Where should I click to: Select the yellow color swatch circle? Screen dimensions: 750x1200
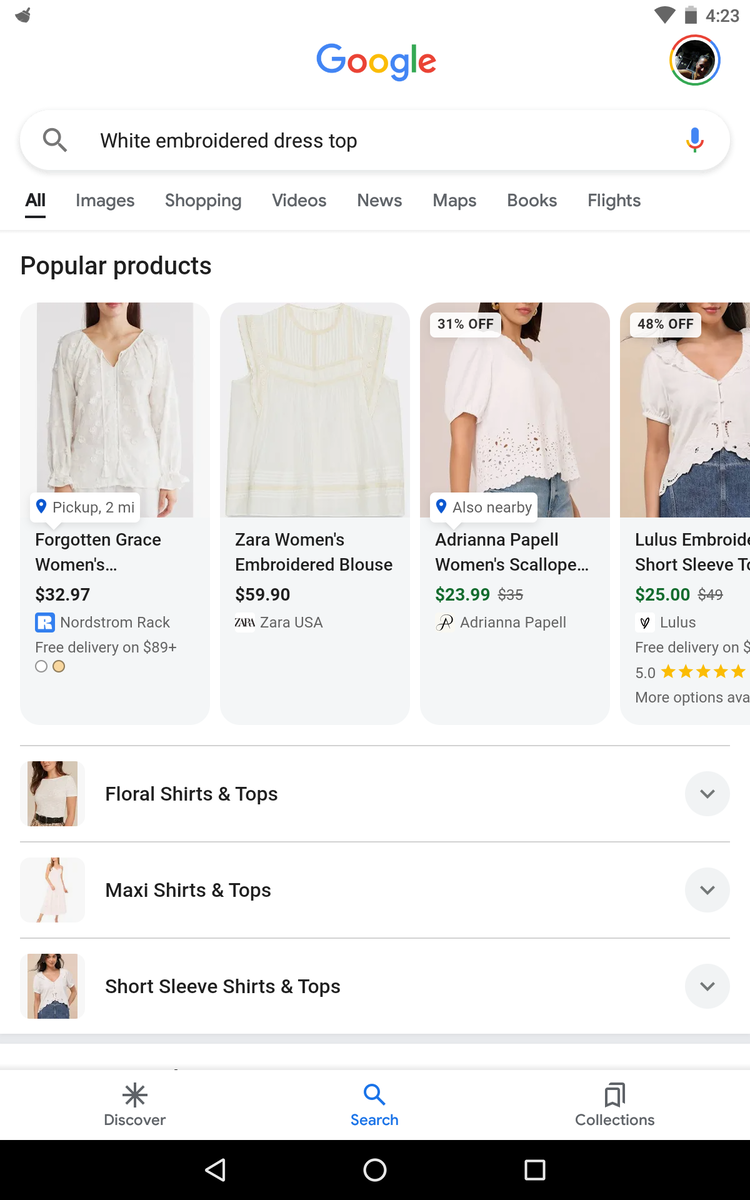tap(59, 666)
